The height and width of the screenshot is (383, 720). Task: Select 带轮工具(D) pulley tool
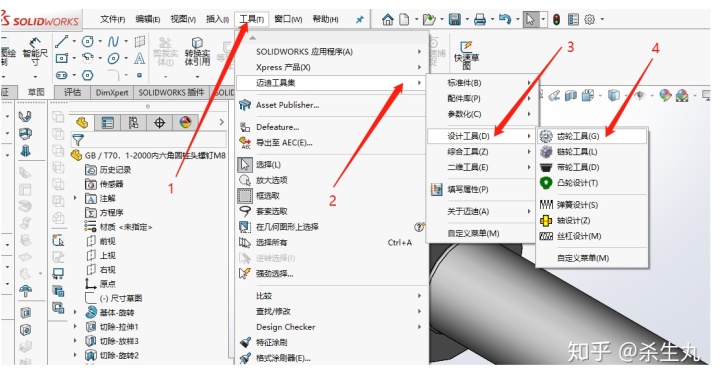[592, 167]
